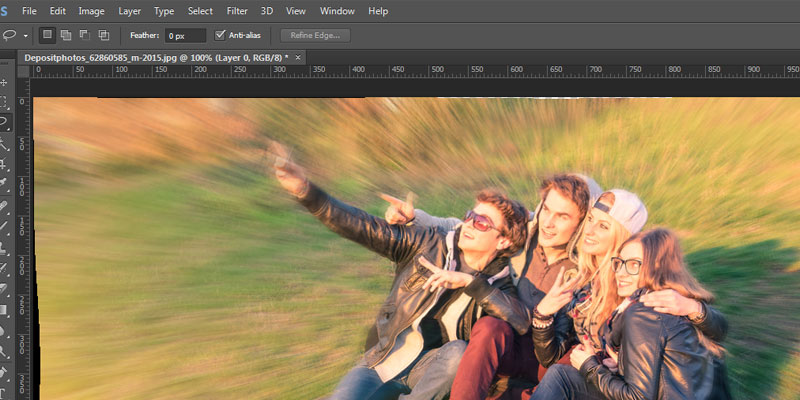
Task: Open the Edit menu
Action: (57, 11)
